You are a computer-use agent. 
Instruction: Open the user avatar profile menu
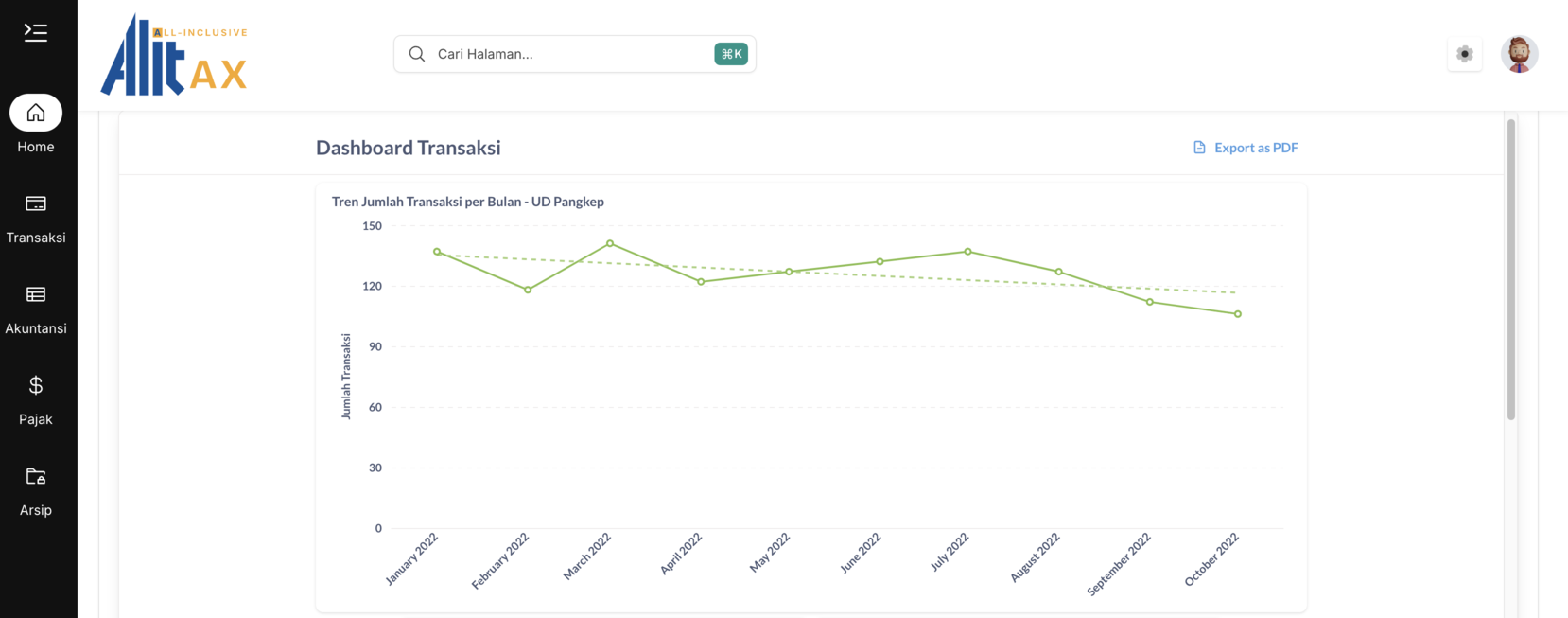tap(1519, 54)
